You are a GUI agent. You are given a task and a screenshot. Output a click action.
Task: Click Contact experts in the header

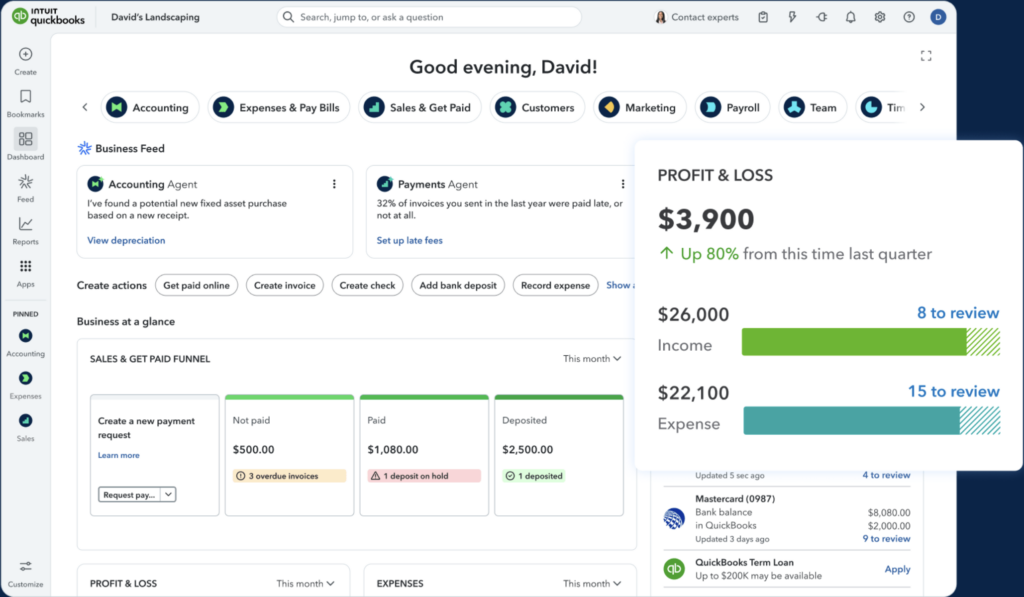pyautogui.click(x=697, y=17)
